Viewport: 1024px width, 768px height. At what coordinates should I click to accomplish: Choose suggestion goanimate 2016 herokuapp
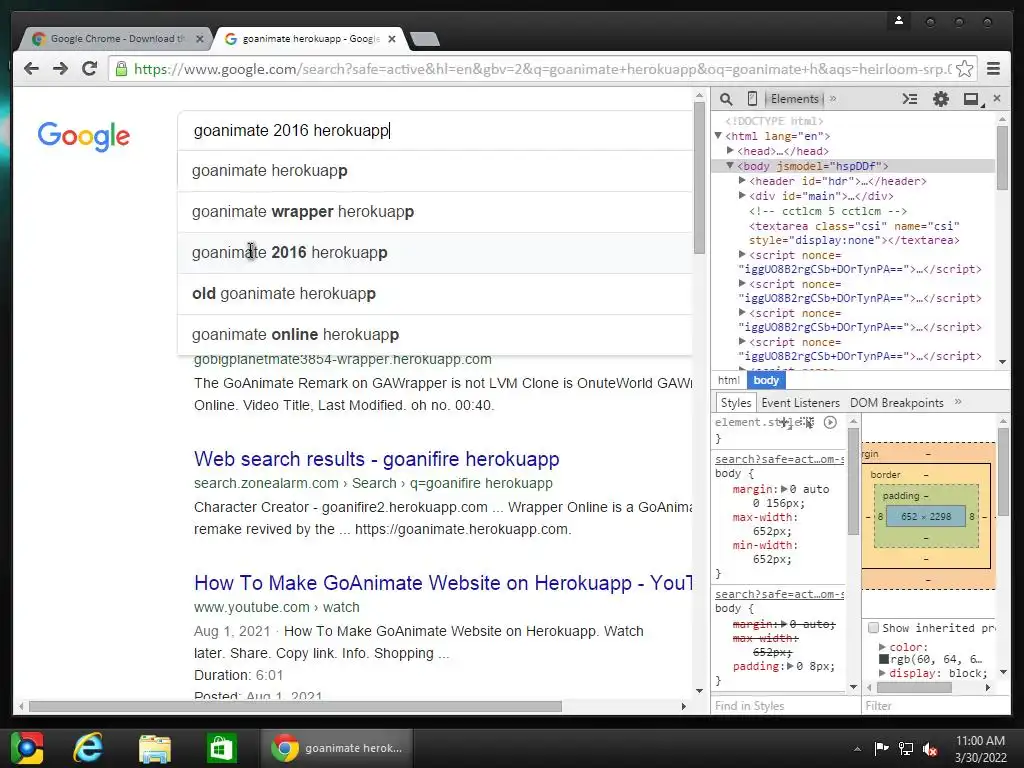coord(435,253)
